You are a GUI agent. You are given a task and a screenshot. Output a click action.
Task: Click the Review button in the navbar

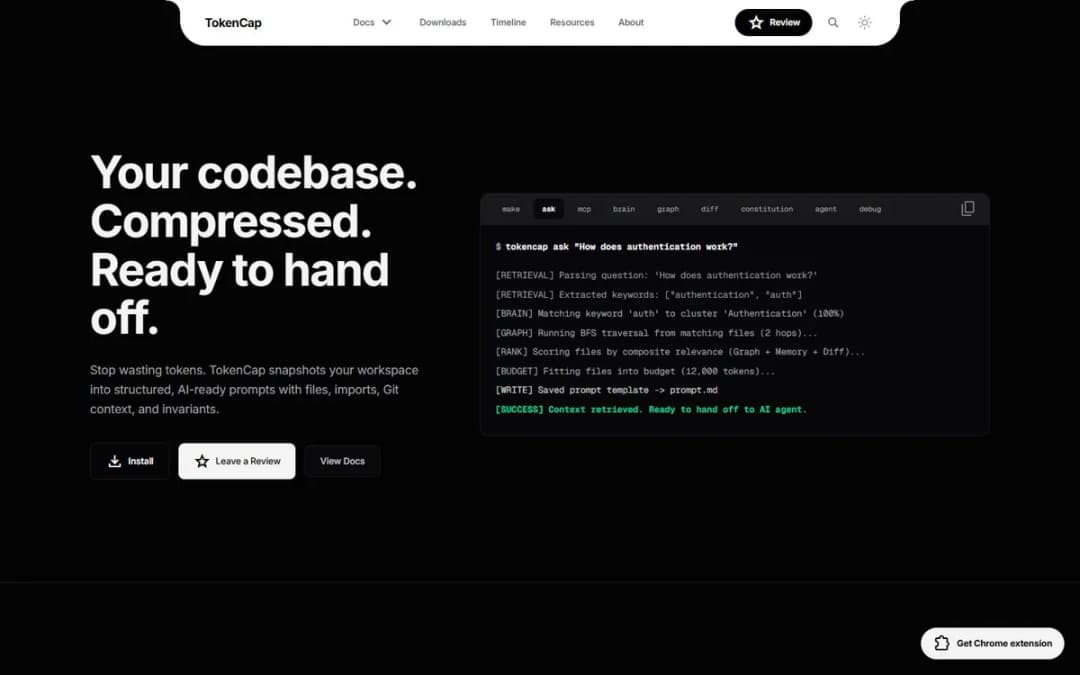pos(773,22)
